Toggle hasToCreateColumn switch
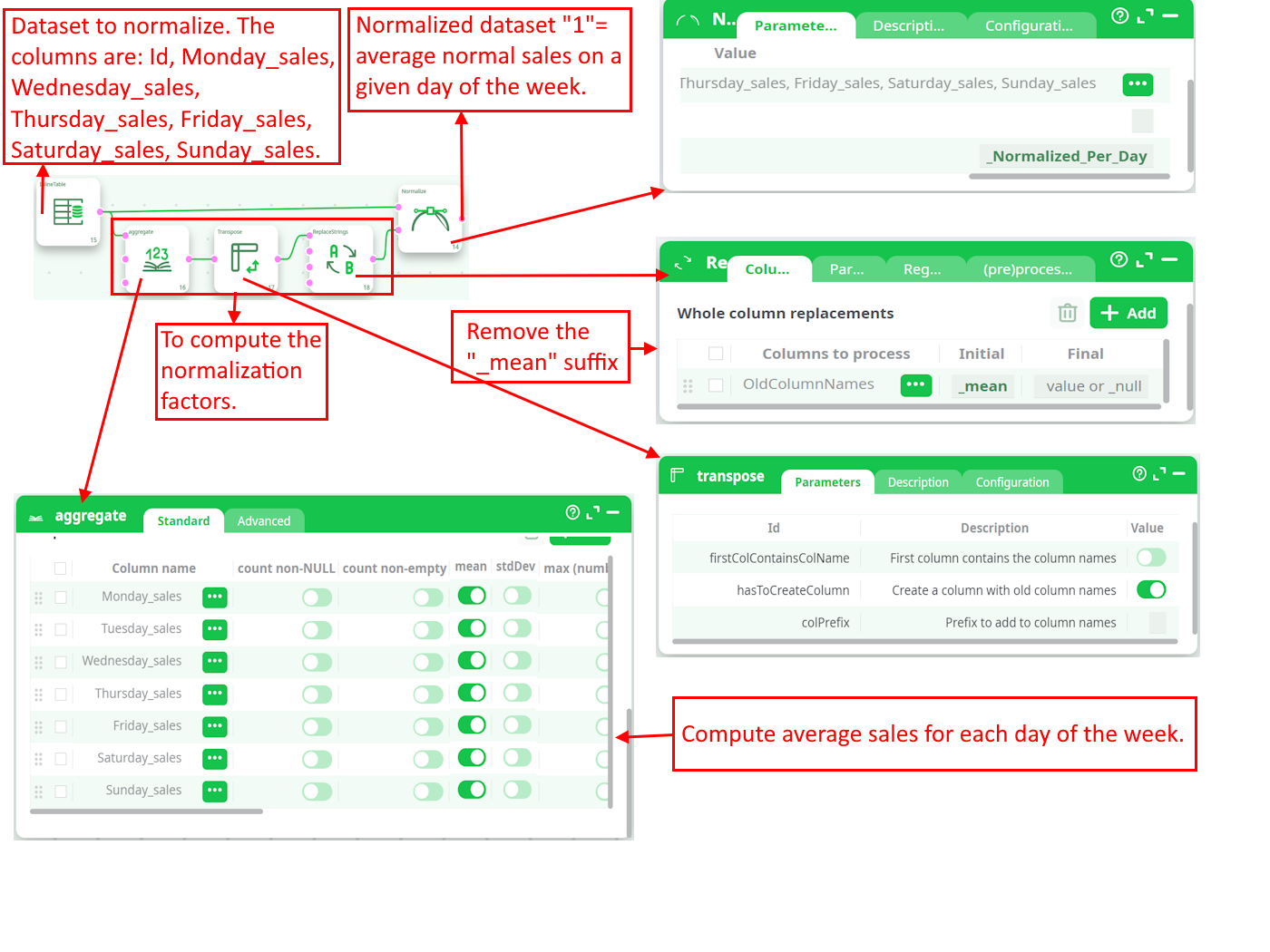The width and height of the screenshot is (1270, 952). click(1150, 589)
